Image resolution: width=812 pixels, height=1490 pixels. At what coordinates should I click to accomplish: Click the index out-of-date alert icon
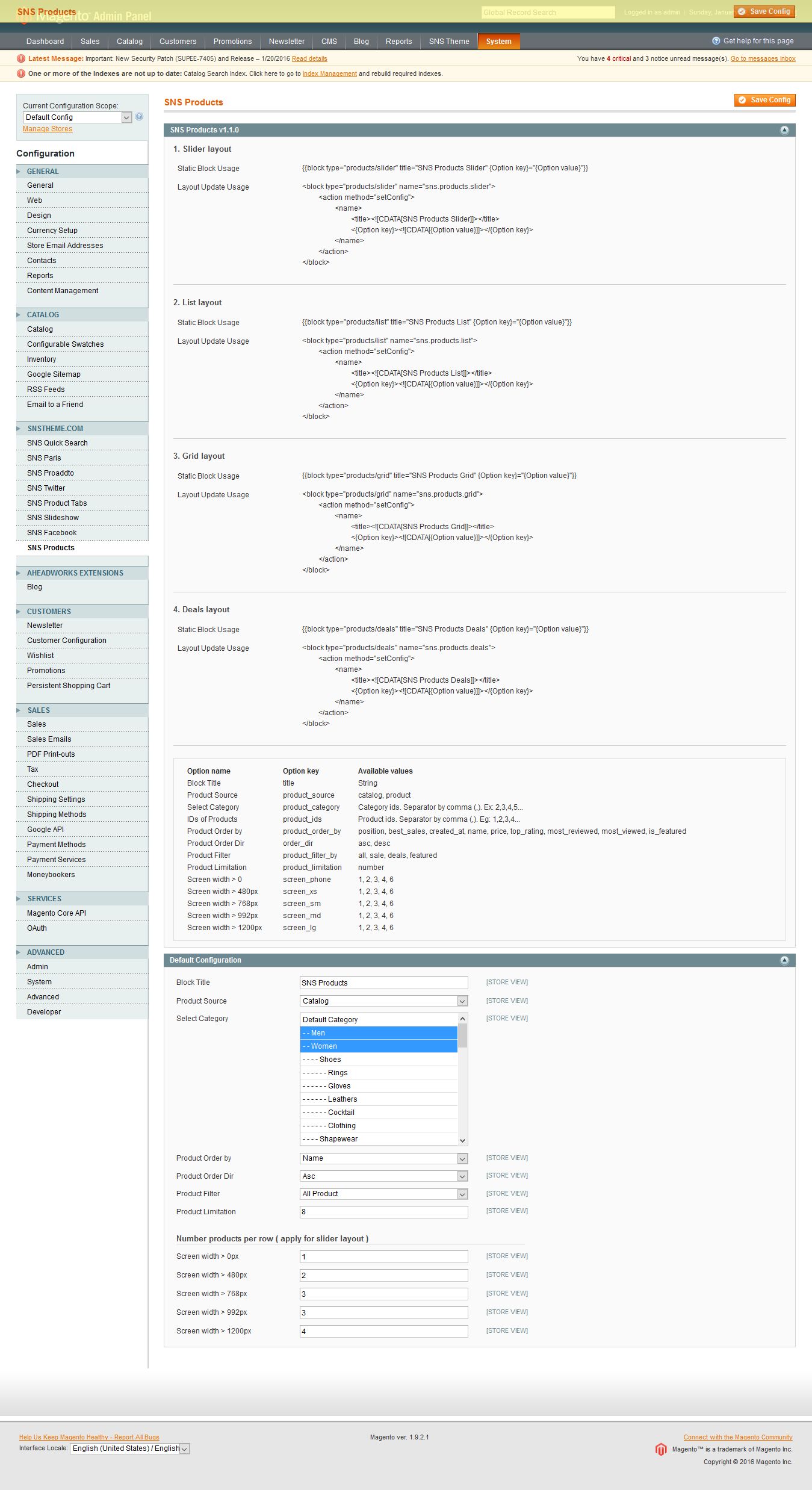tap(21, 73)
